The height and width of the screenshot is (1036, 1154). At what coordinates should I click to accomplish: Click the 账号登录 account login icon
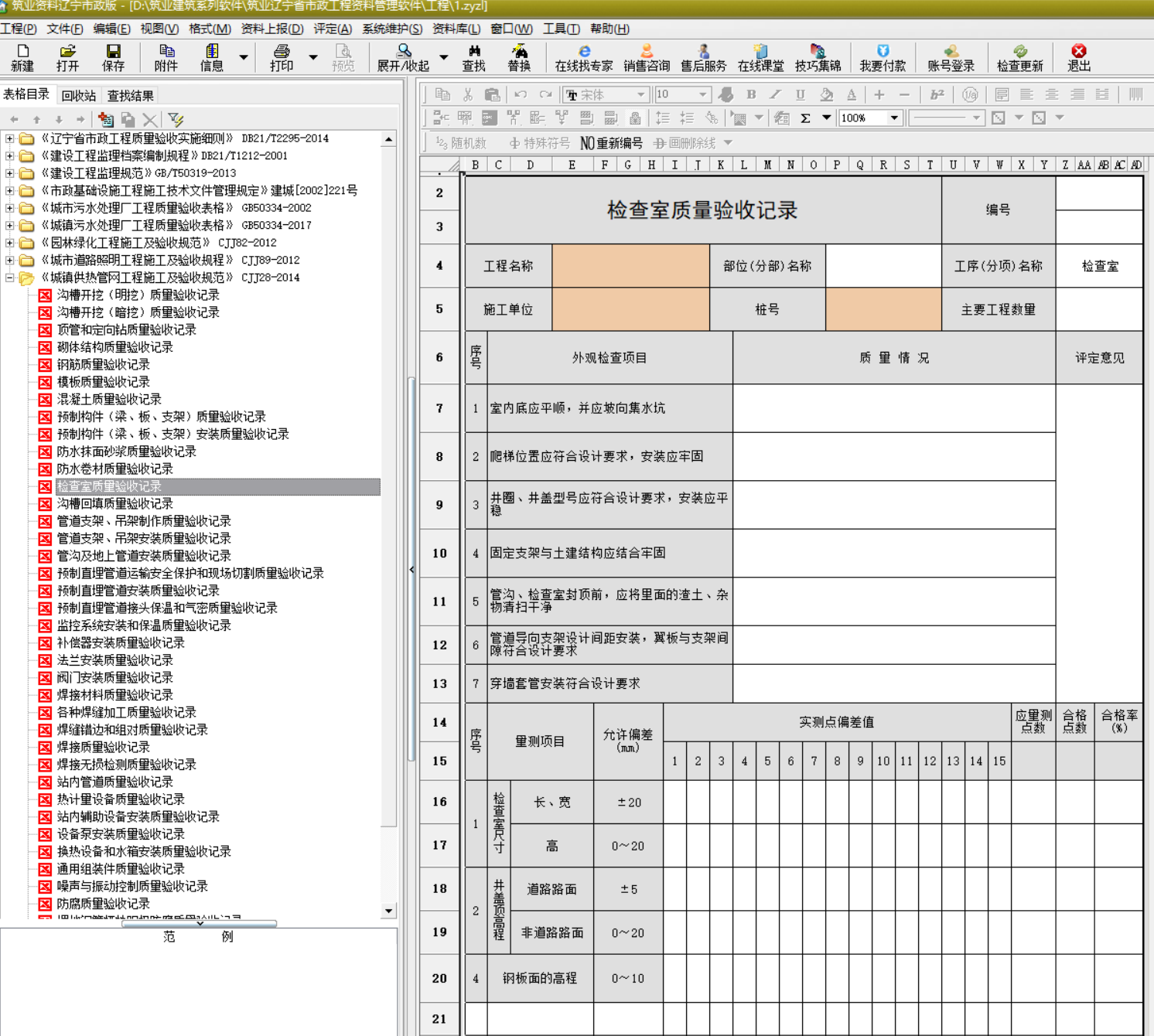(x=951, y=58)
